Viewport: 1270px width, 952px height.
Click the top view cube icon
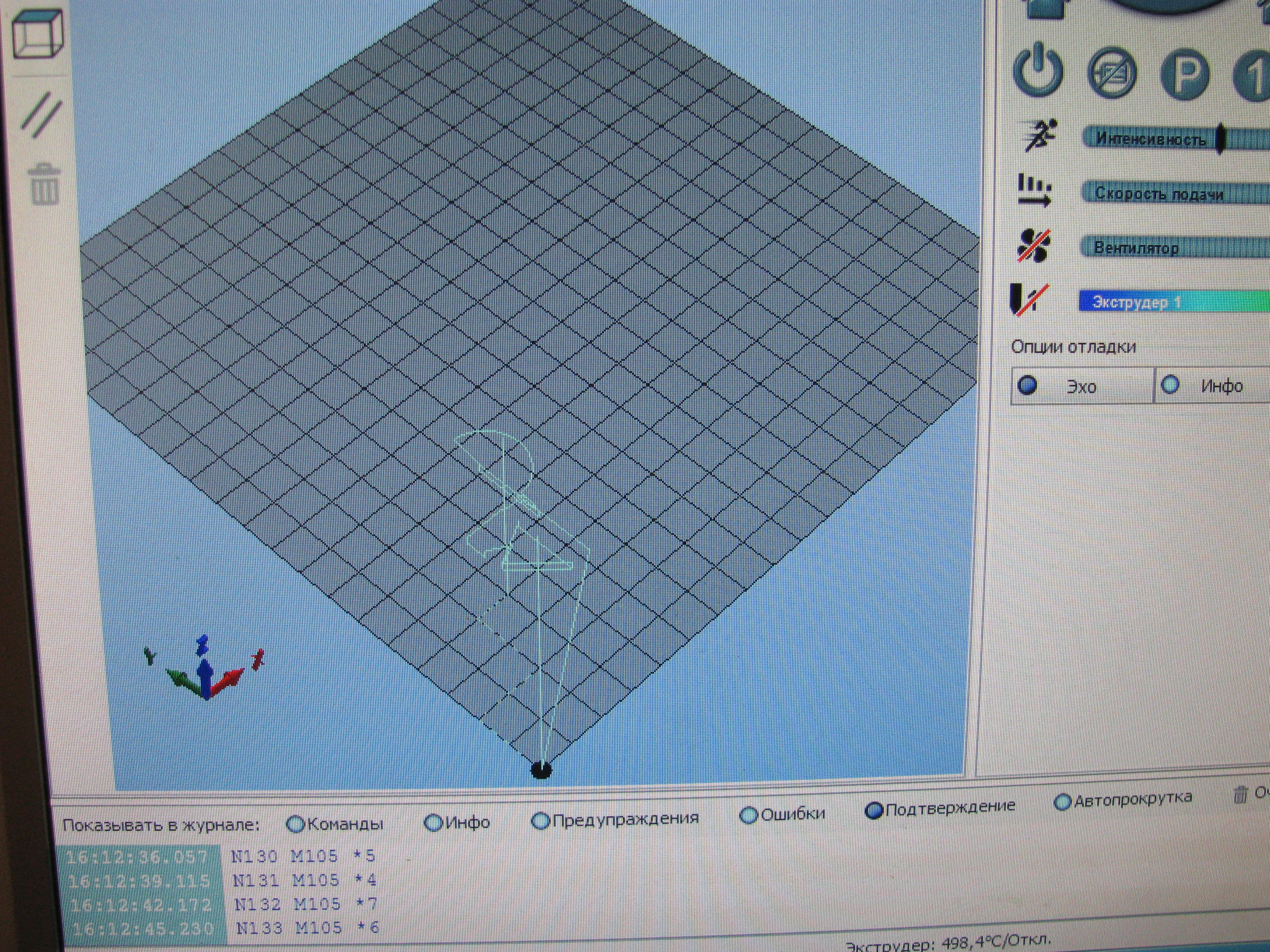38,33
